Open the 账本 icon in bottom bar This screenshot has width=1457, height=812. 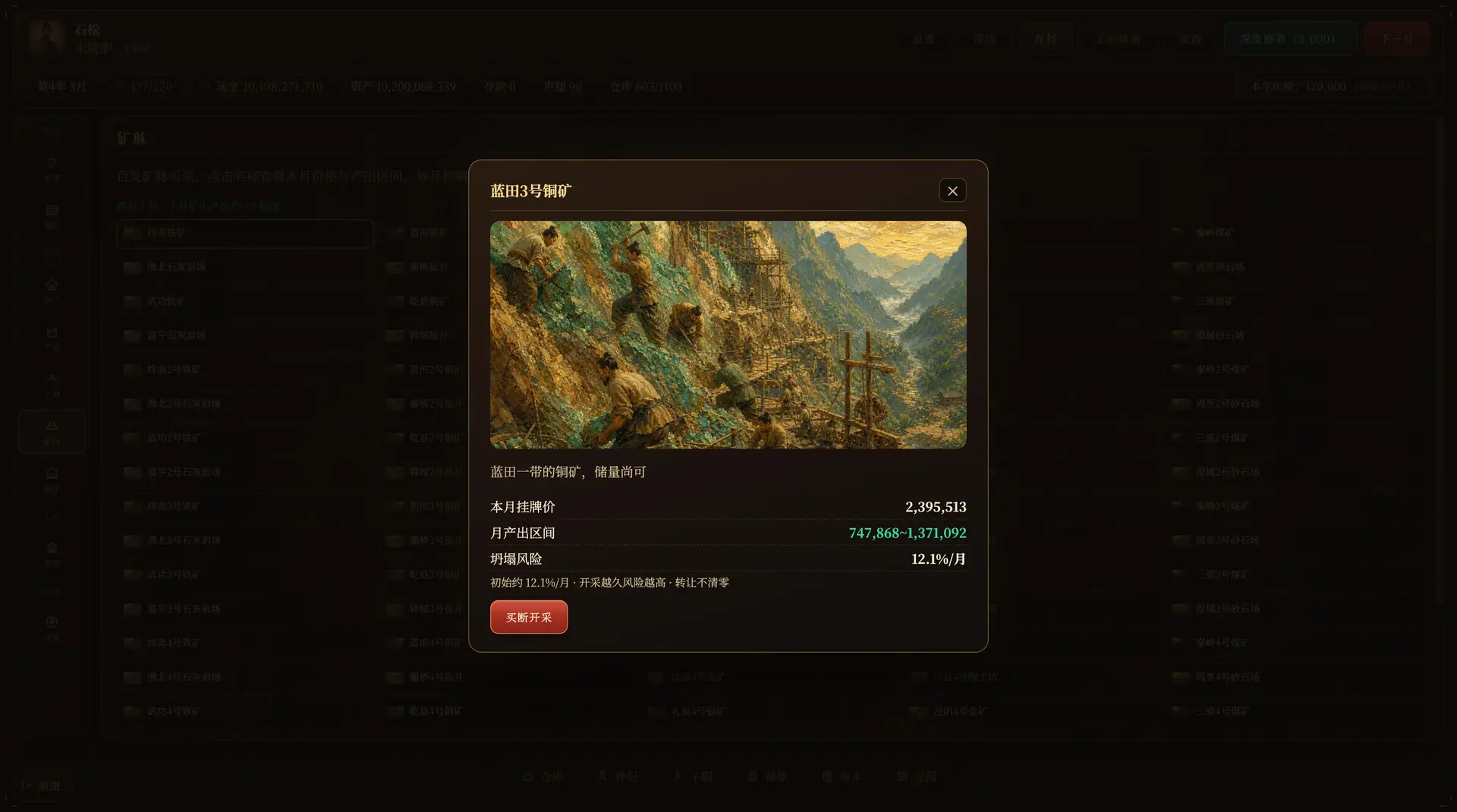pyautogui.click(x=842, y=776)
